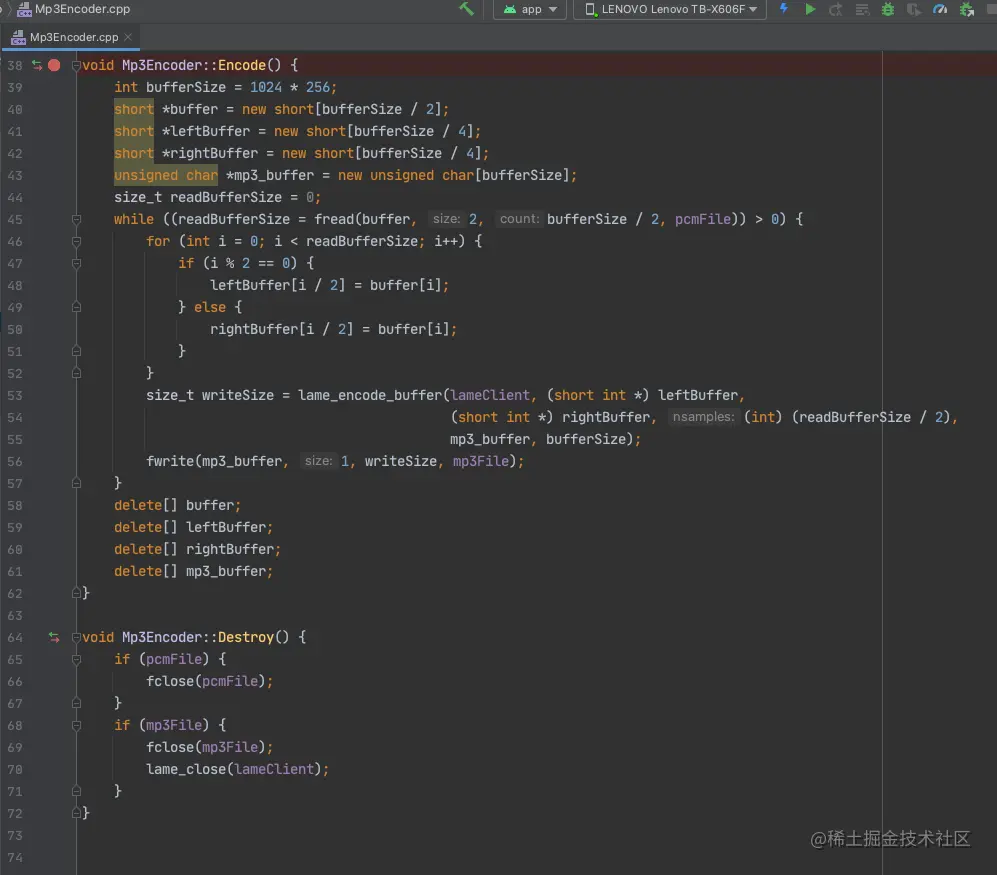Collapse the Encode() function at line 38

pos(76,65)
